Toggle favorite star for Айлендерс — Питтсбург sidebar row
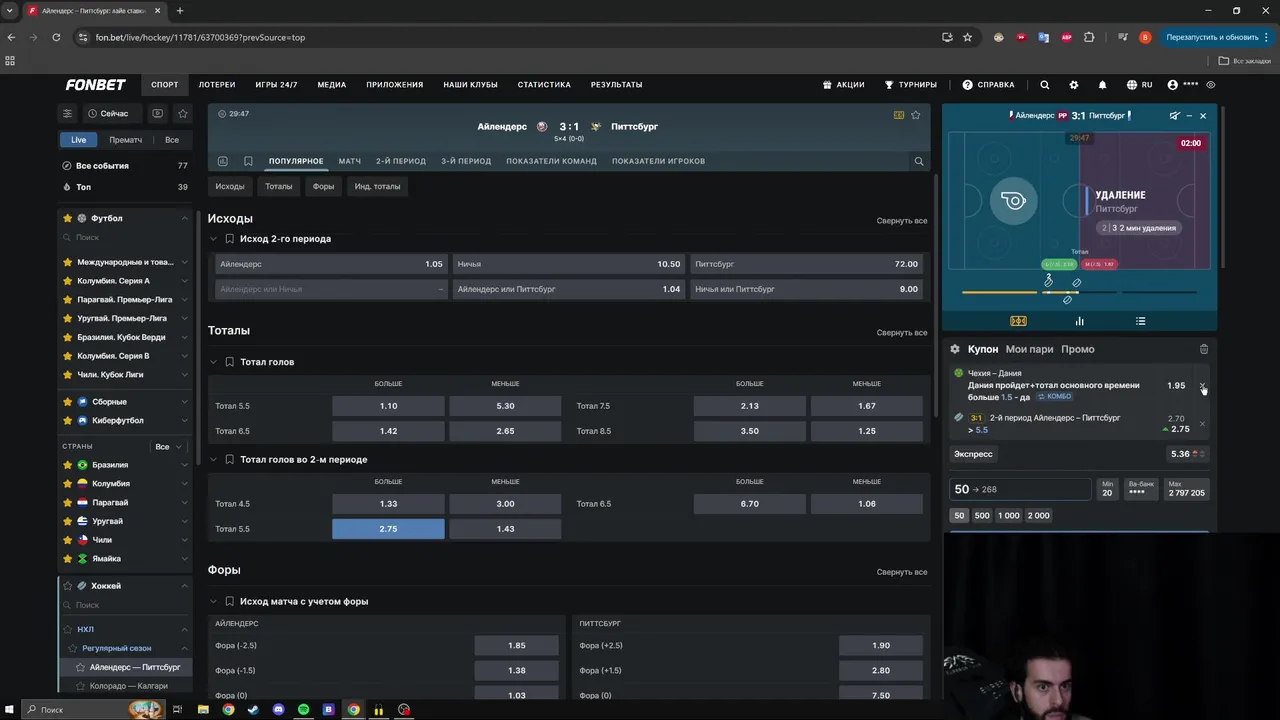 81,667
